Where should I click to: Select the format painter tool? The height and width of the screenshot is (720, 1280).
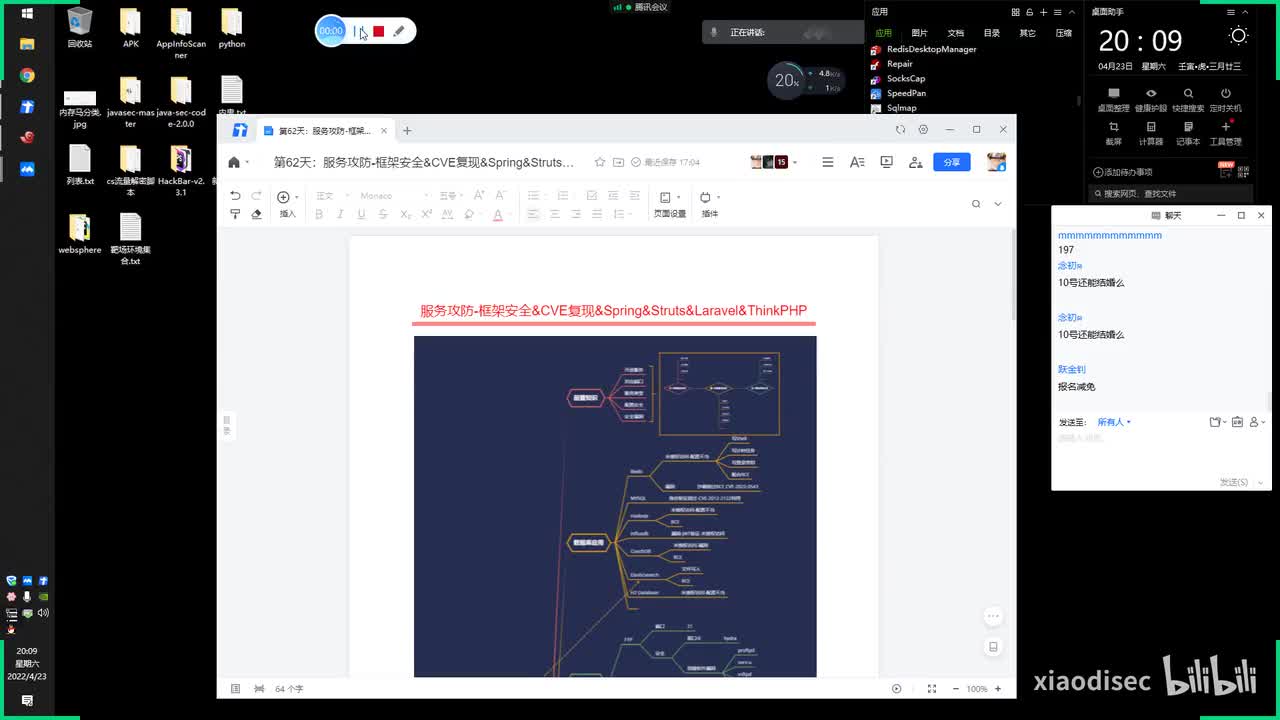tap(235, 214)
